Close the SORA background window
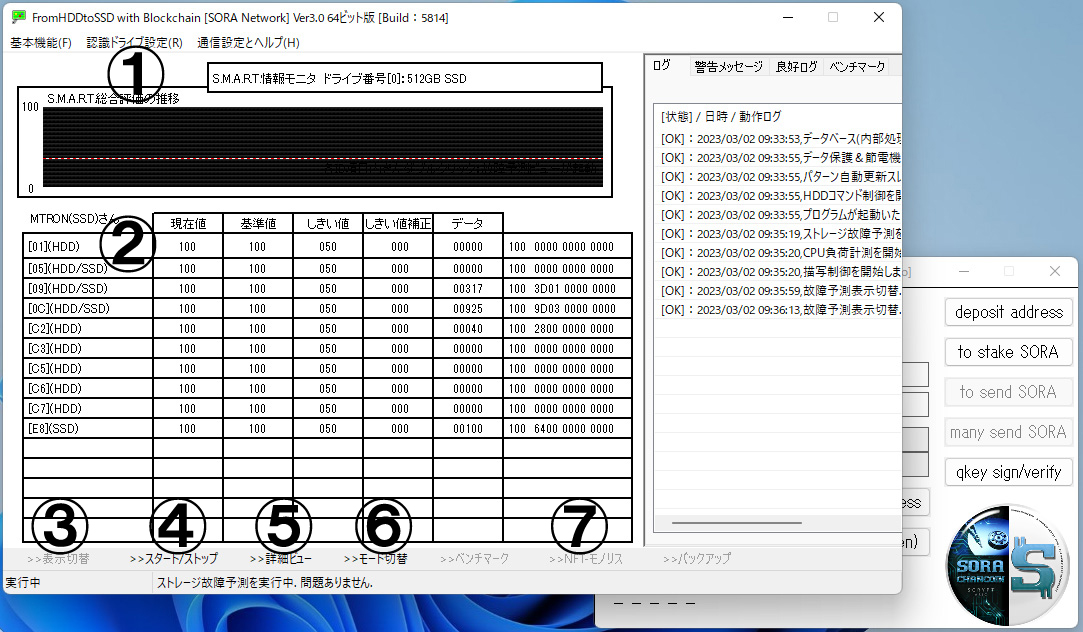This screenshot has width=1083, height=632. point(1055,271)
